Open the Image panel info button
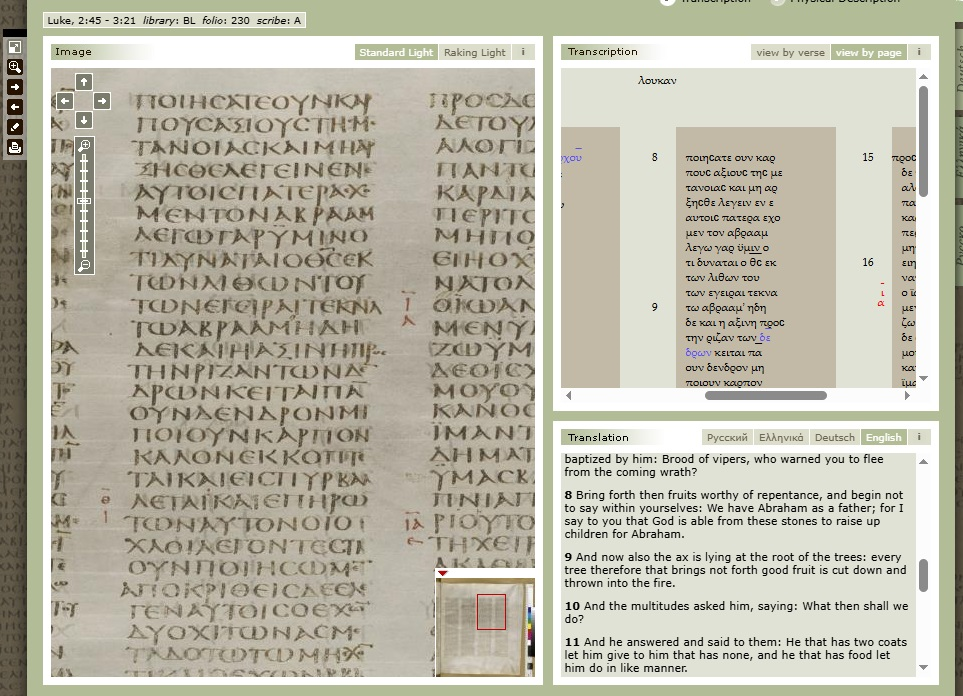Viewport: 963px width, 696px height. [523, 52]
